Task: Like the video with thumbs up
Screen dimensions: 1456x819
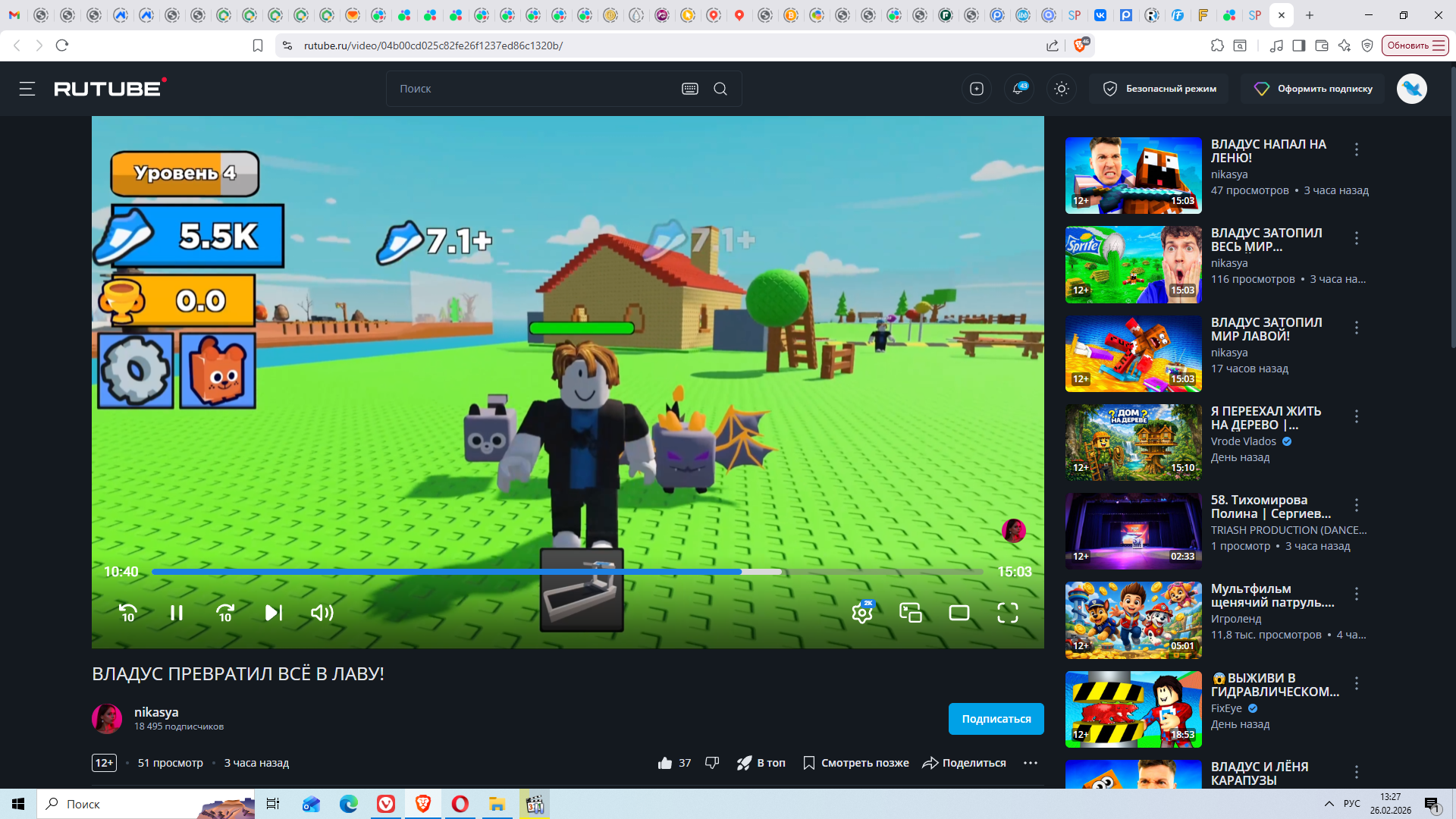Action: pos(665,763)
